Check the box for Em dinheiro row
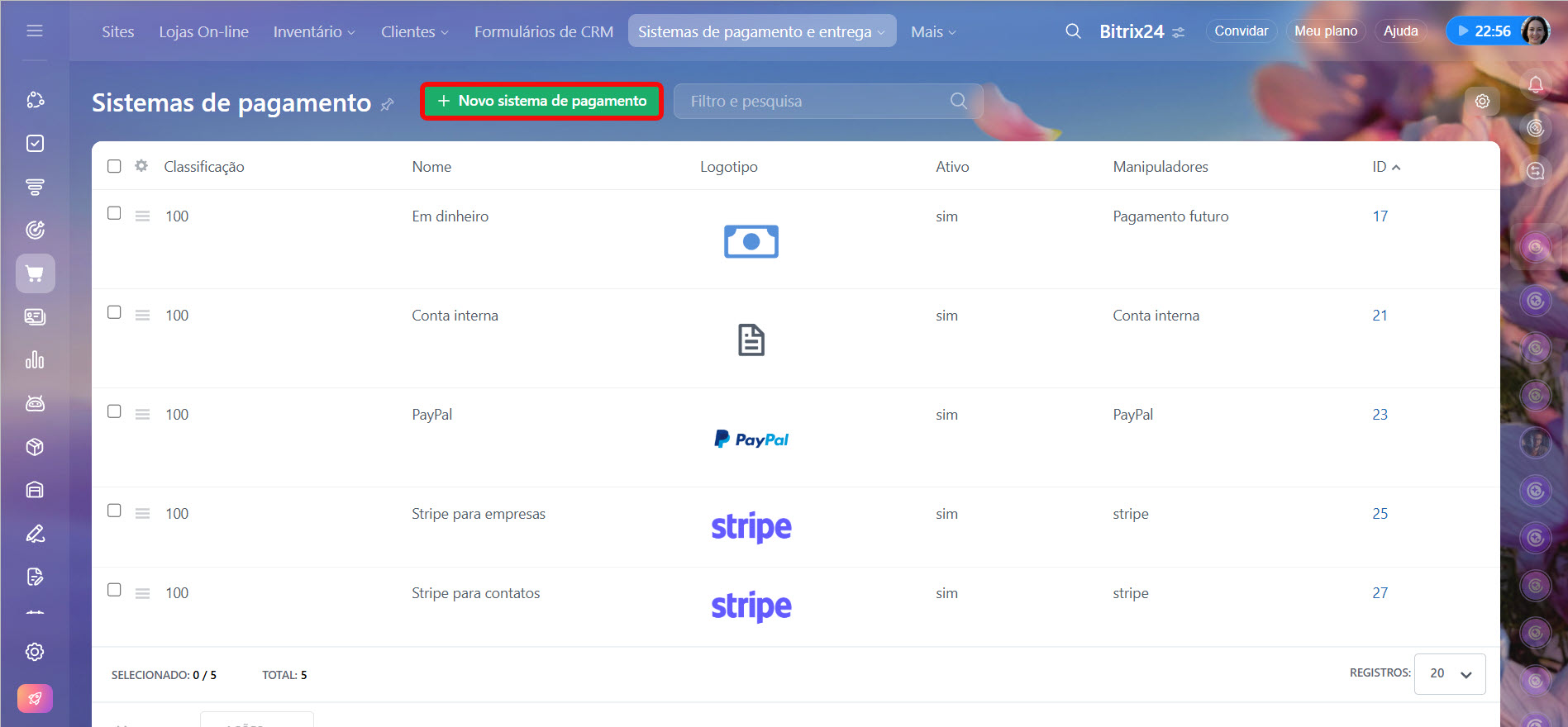The image size is (1568, 727). click(x=114, y=213)
